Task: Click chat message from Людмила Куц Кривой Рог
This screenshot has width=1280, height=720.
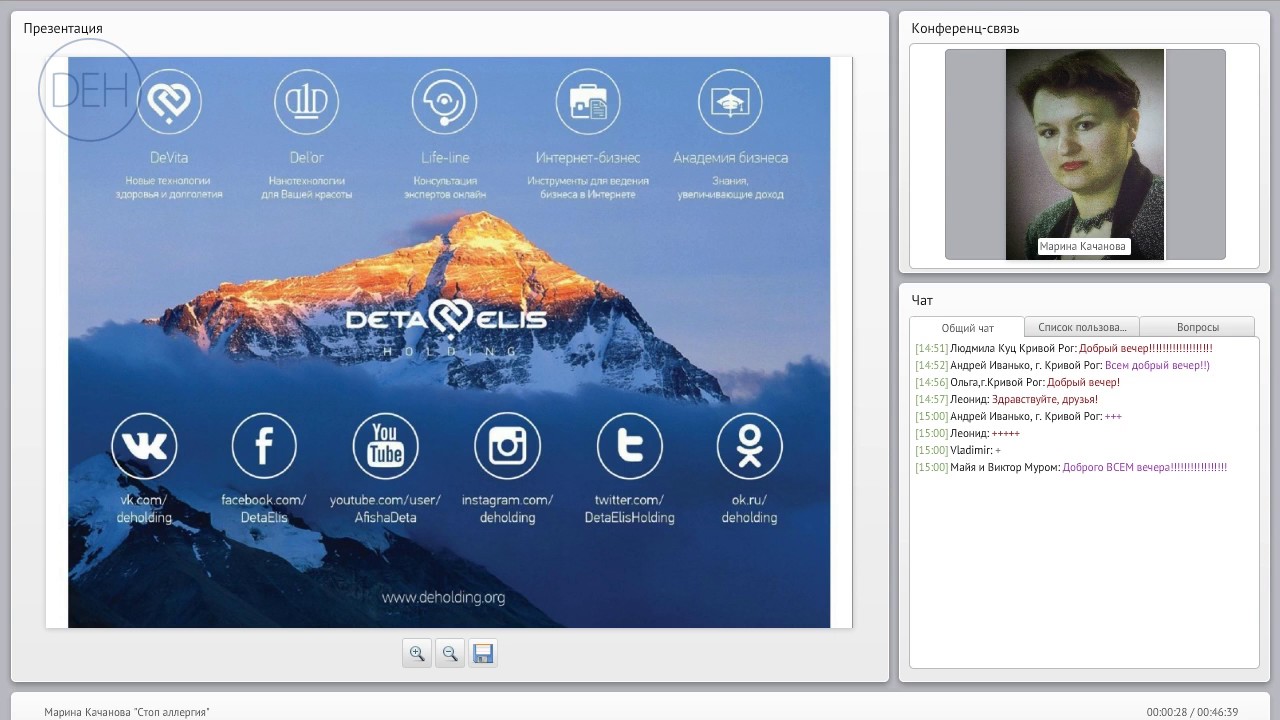Action: (x=1064, y=348)
